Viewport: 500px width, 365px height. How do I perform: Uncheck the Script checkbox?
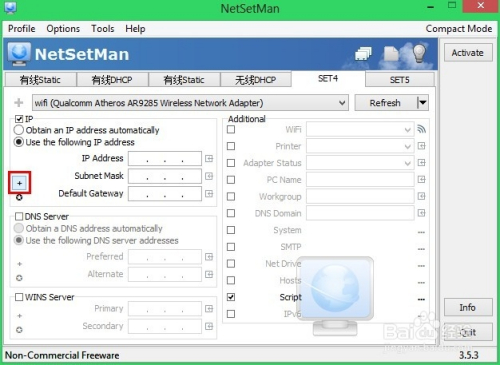click(x=231, y=297)
